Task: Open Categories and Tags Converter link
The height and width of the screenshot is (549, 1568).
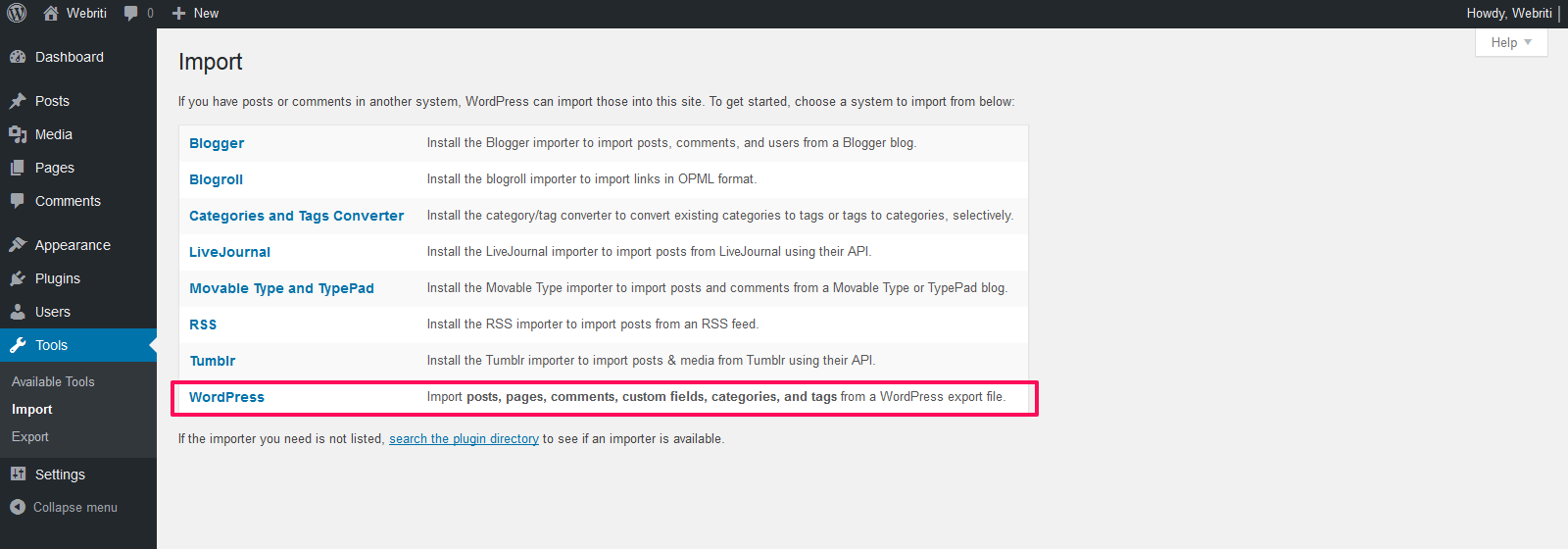Action: (296, 216)
